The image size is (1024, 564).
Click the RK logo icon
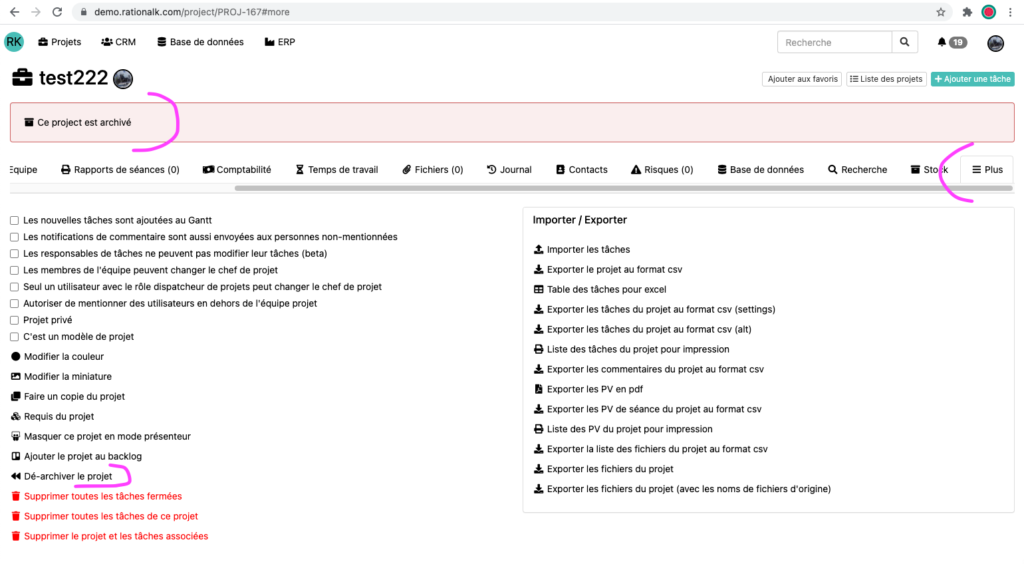pos(14,42)
